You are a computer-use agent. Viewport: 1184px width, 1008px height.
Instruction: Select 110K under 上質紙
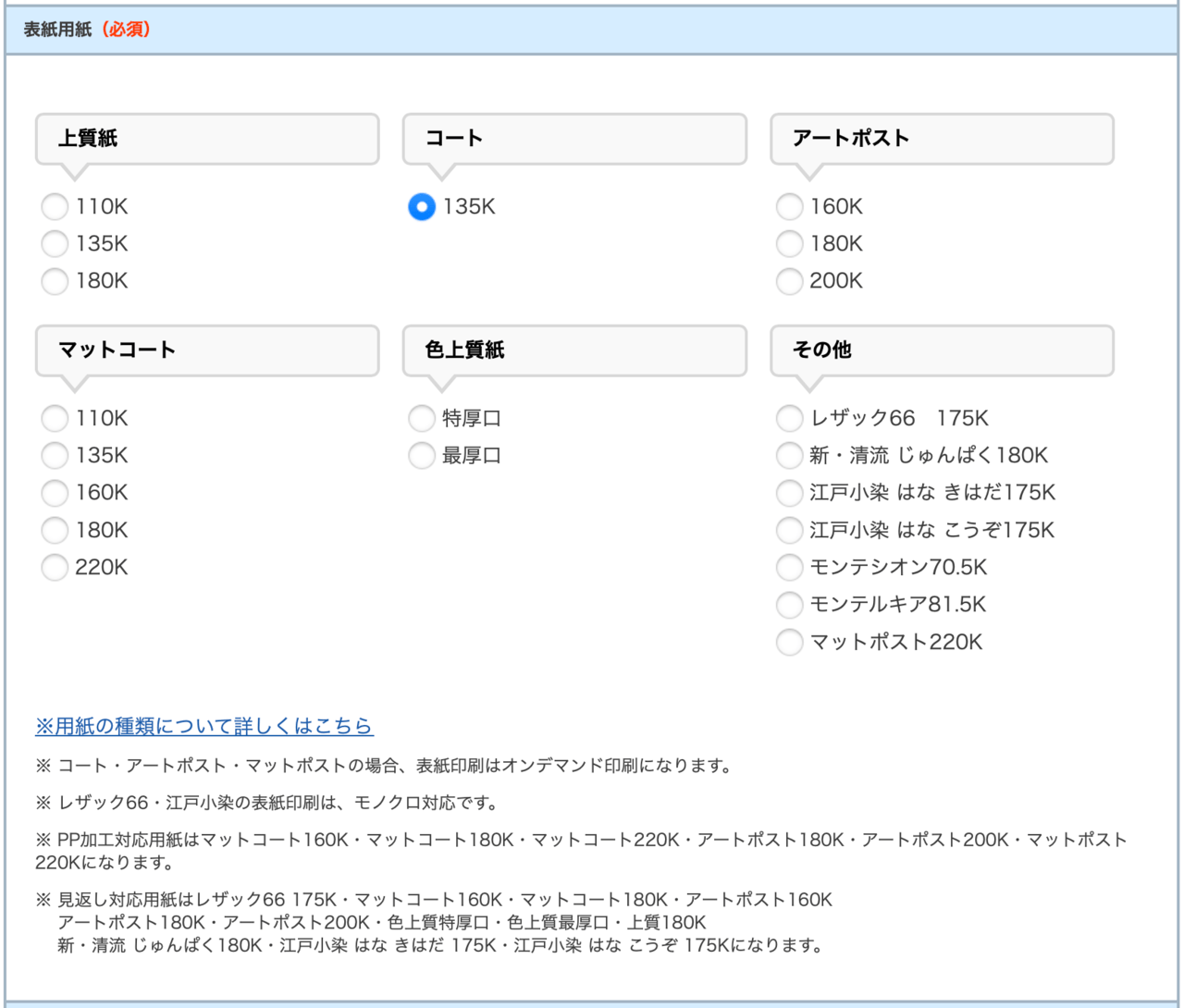click(x=55, y=207)
